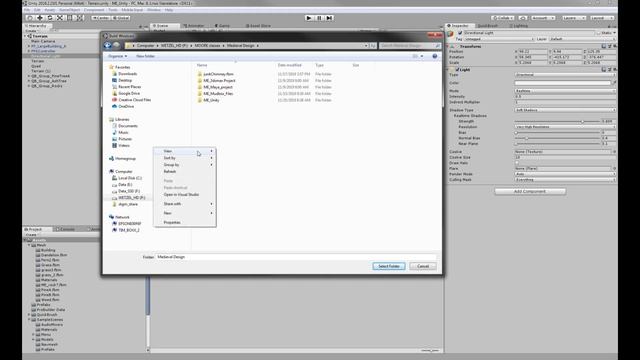Click the Pause button in Unity
This screenshot has width=640, height=360.
tap(319, 18)
